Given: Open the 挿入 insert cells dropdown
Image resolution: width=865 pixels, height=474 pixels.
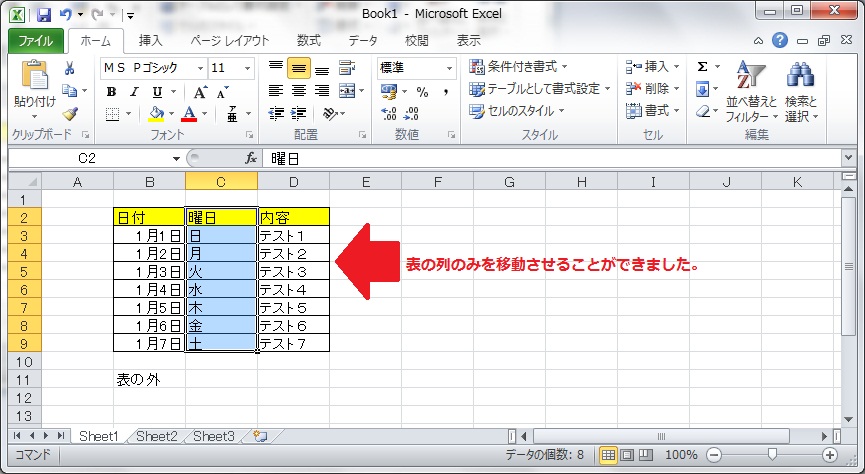Looking at the screenshot, I should point(653,67).
